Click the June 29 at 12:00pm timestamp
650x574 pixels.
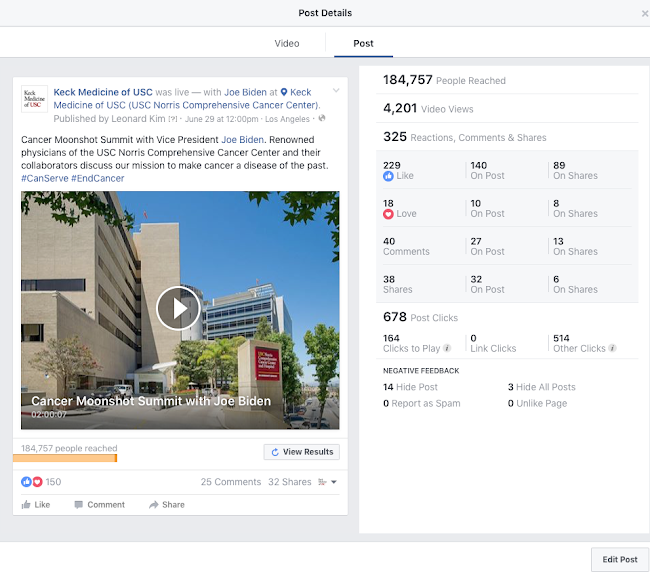pos(221,119)
